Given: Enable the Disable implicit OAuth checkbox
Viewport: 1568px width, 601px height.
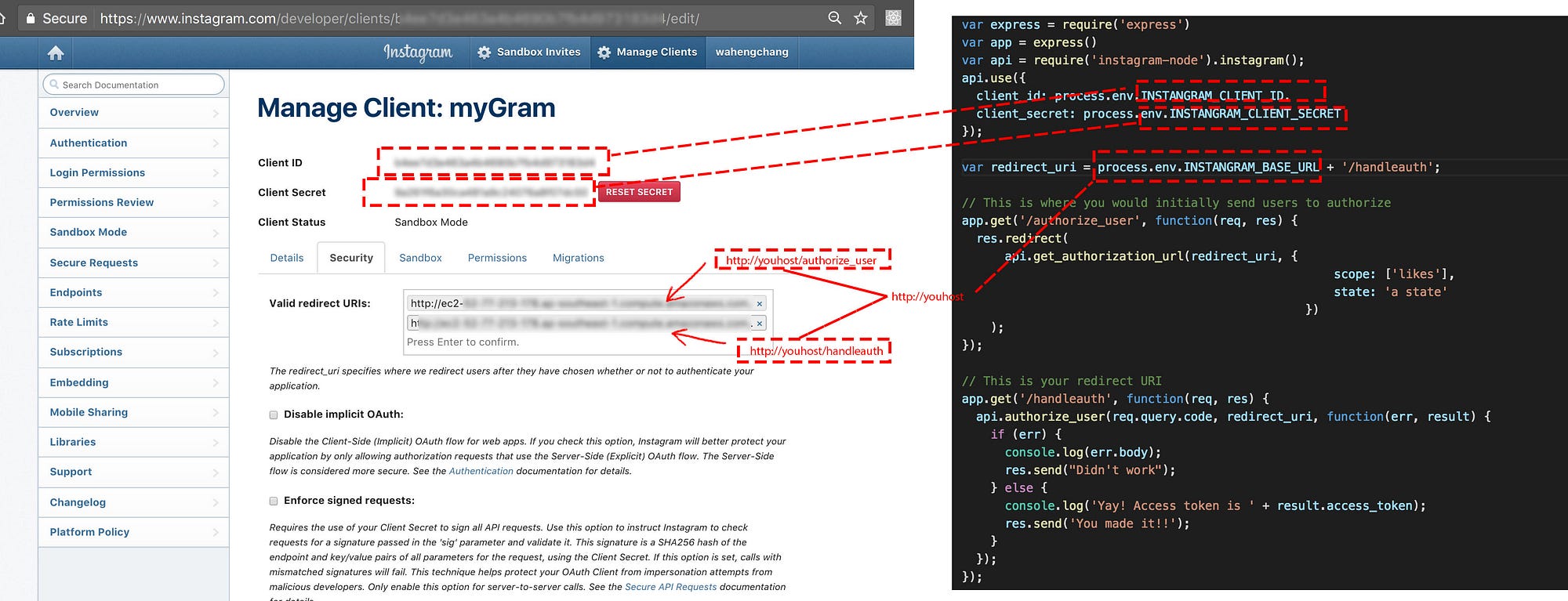Looking at the screenshot, I should pos(274,415).
